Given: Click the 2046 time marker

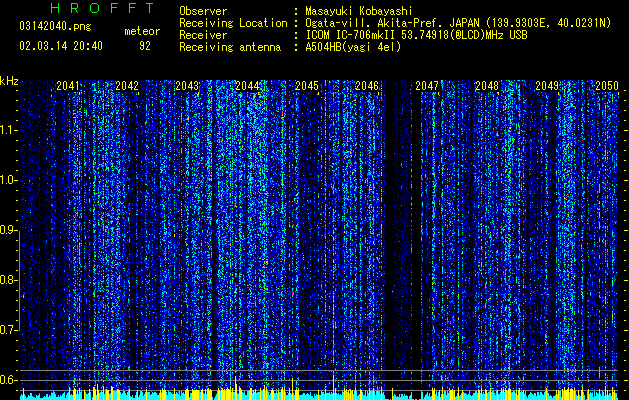Looking at the screenshot, I should pyautogui.click(x=367, y=86).
